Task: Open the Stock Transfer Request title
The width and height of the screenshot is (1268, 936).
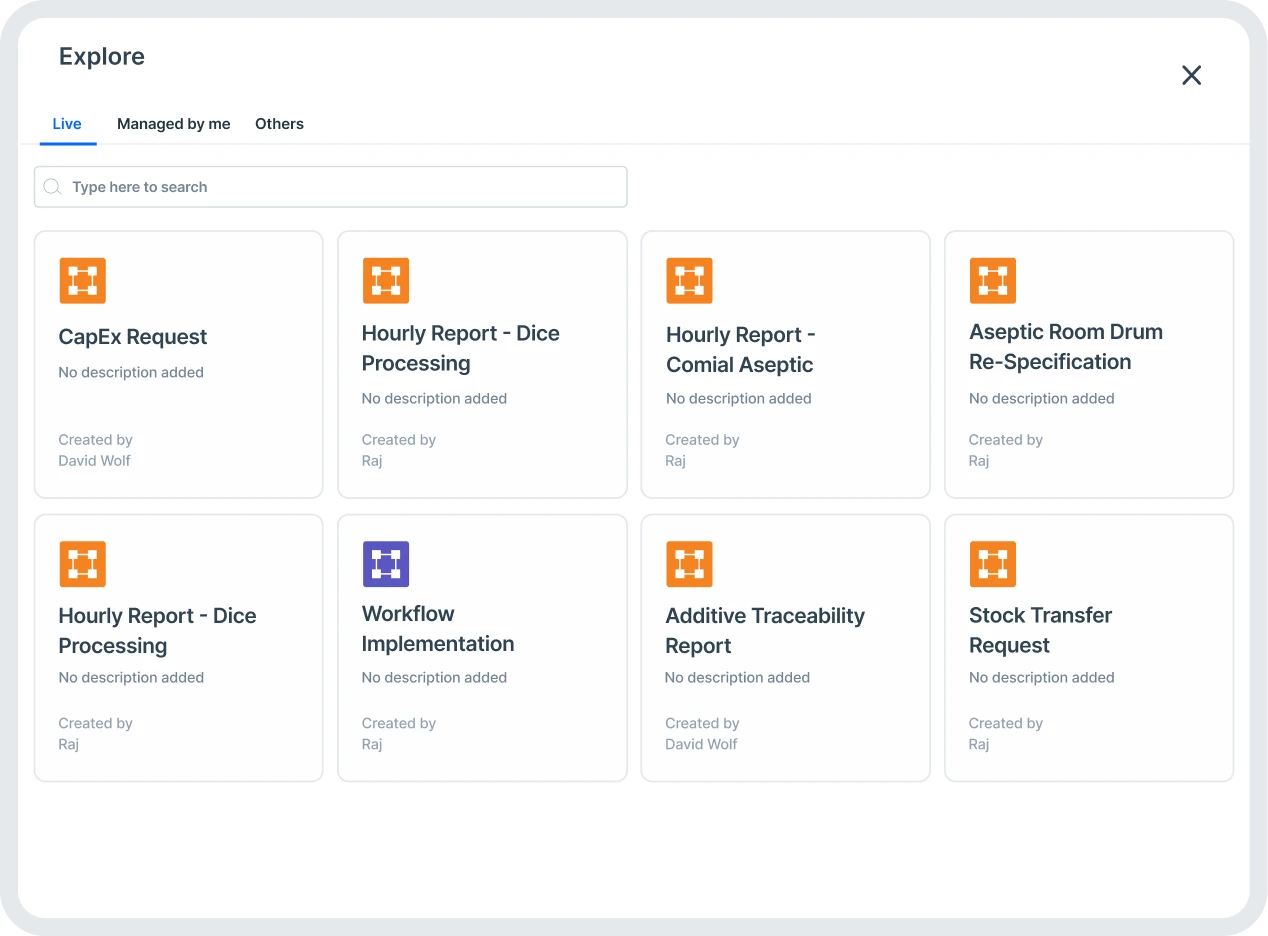Action: click(1041, 630)
